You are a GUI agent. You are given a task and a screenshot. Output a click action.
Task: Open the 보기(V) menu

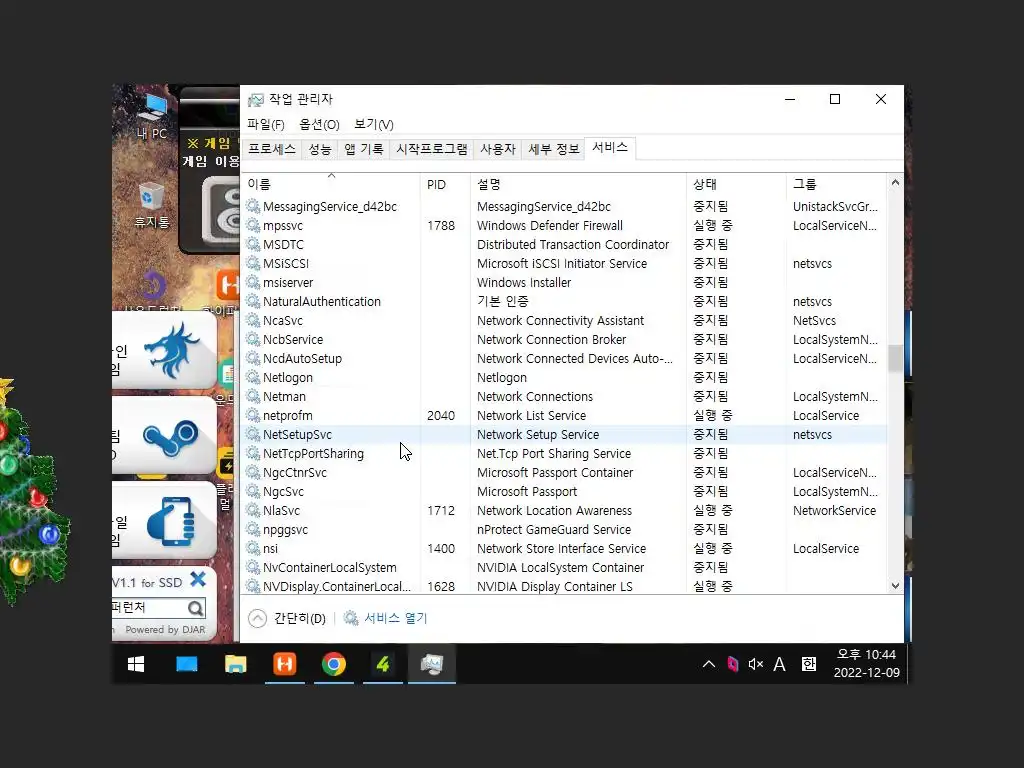click(374, 124)
